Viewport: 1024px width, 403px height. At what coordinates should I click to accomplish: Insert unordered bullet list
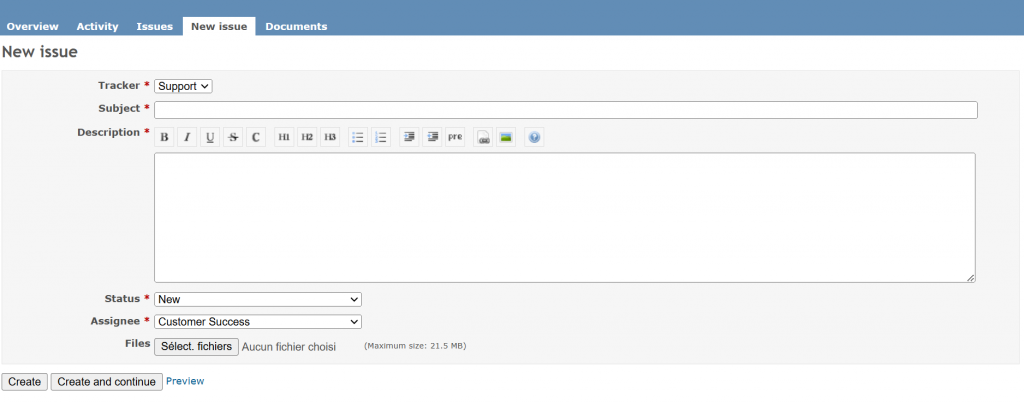[x=358, y=137]
